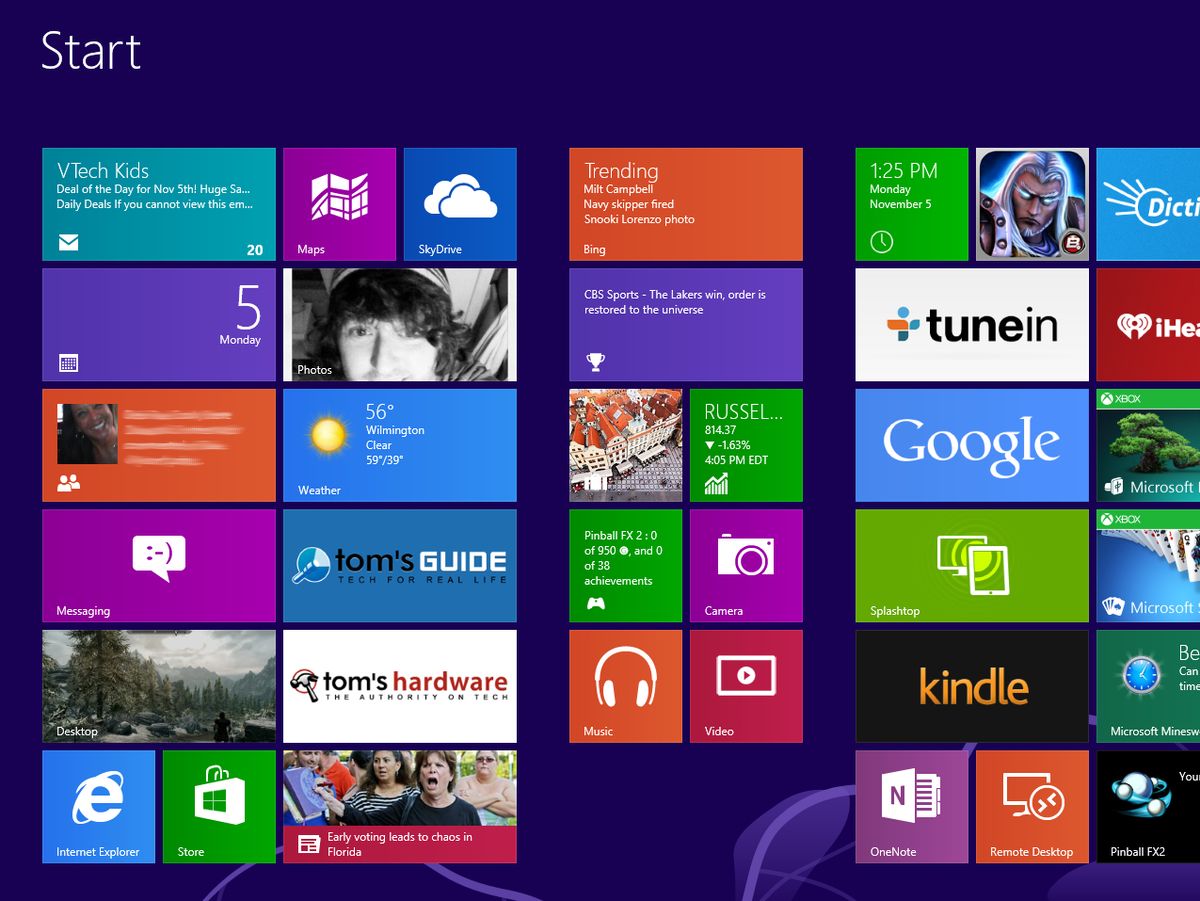
Task: Open the Music app
Action: click(x=625, y=686)
